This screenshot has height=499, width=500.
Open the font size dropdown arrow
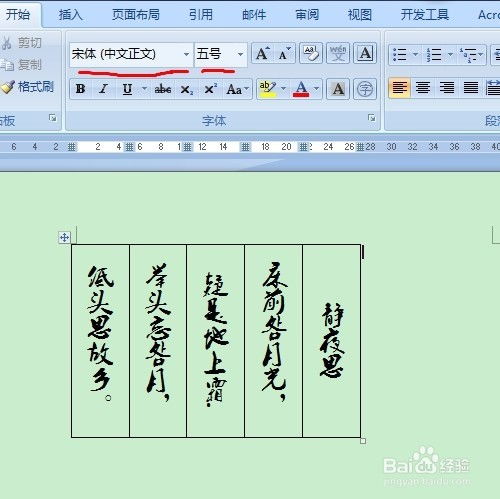(240, 54)
